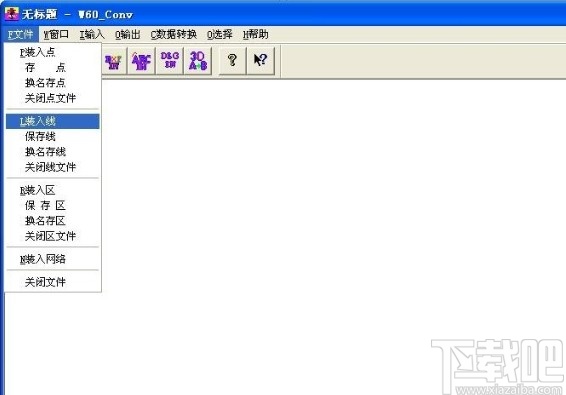Select 换名存点 menu entry
Viewport: 566px width, 395px height.
(53, 83)
